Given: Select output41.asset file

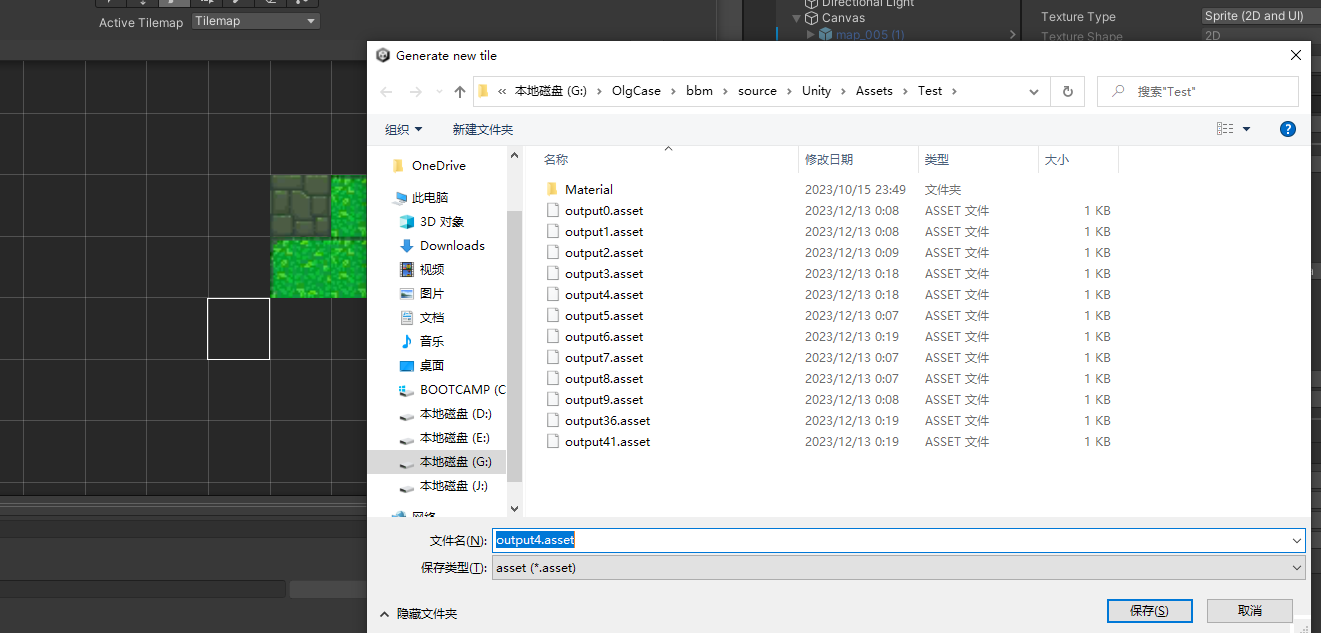Looking at the screenshot, I should [607, 441].
